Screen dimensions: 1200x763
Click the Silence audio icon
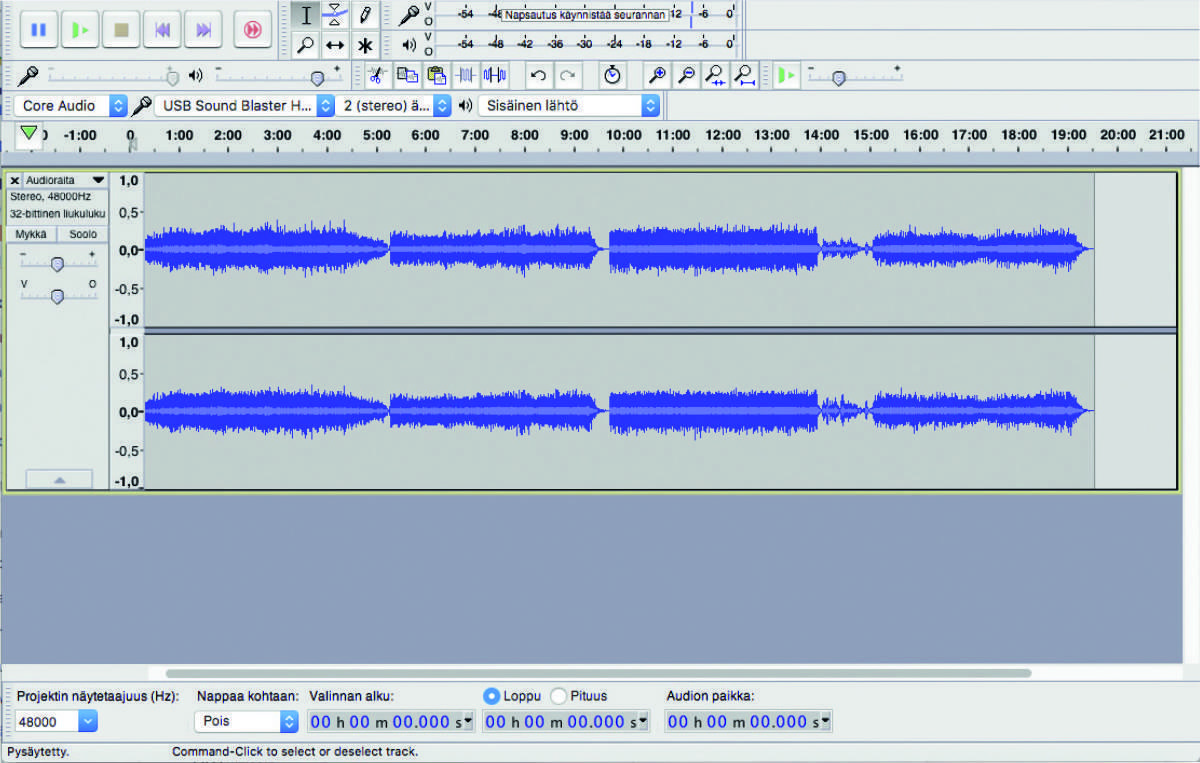(x=495, y=75)
